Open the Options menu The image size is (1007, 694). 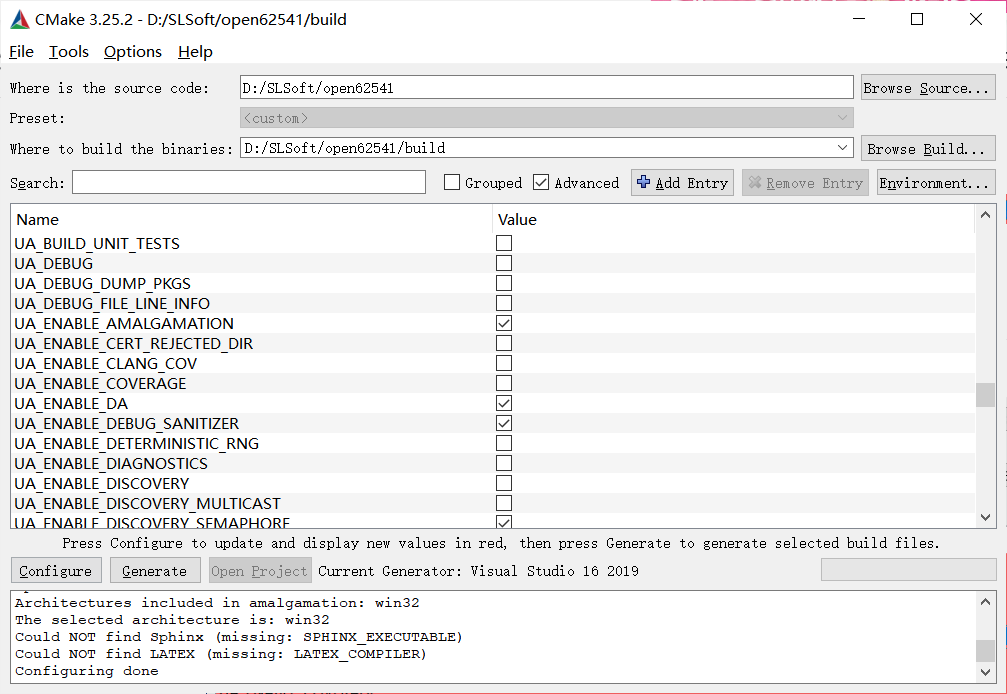(x=132, y=51)
